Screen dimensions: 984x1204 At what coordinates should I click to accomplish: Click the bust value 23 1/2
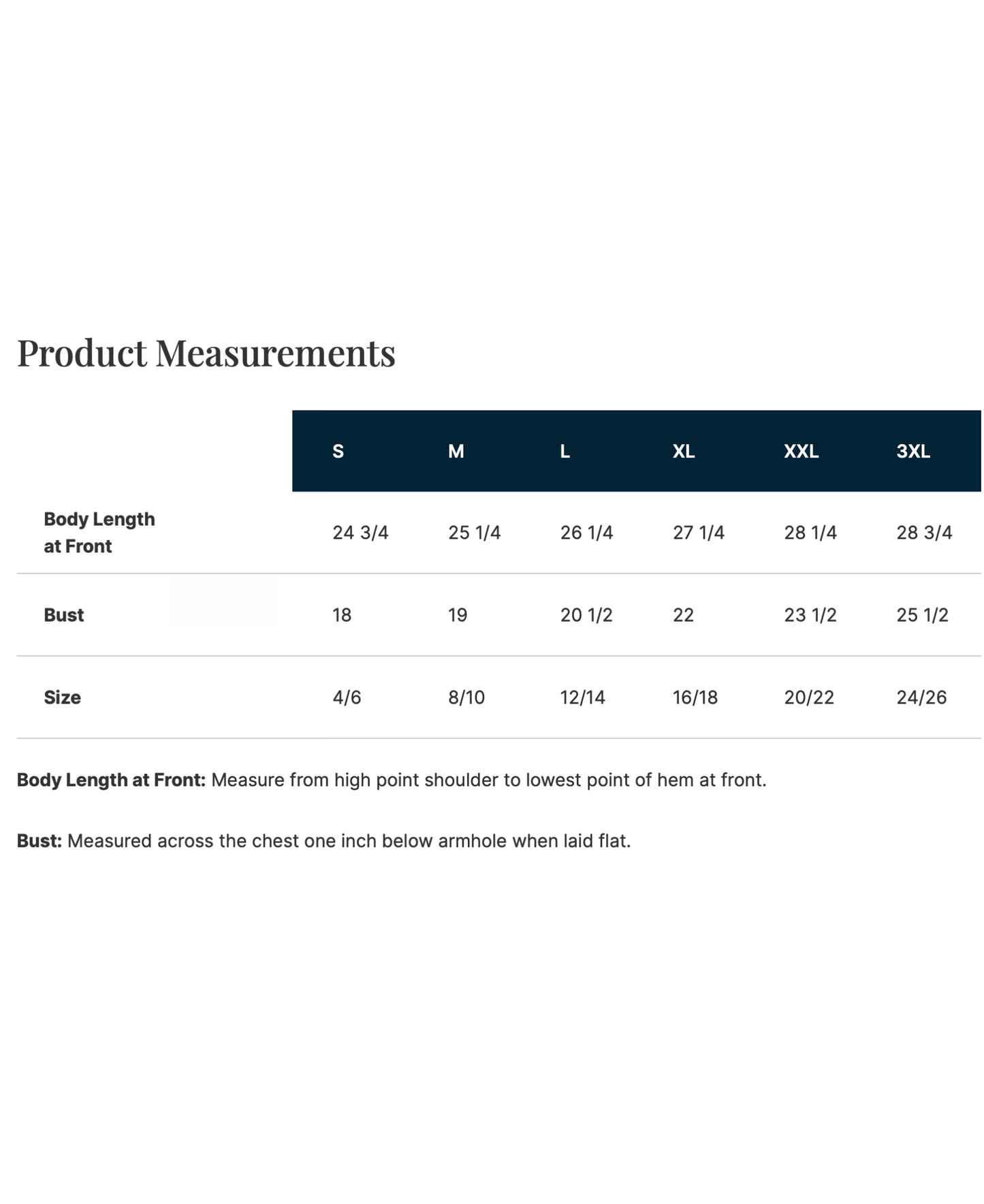coord(810,615)
